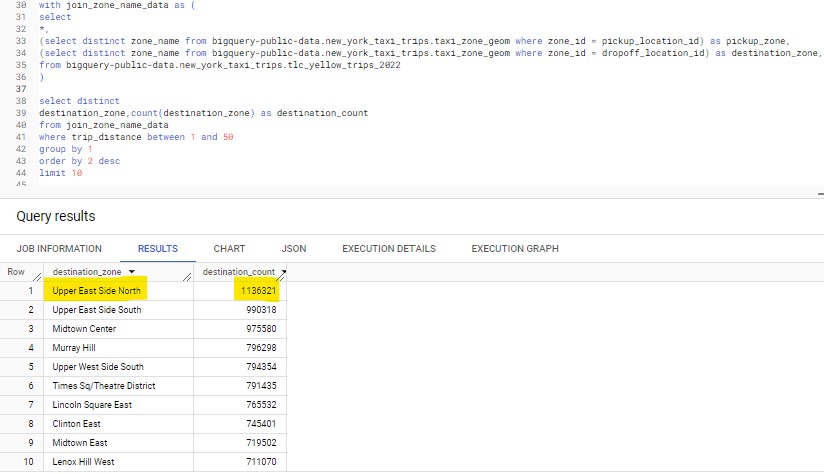Select the Times Sq/Theatre District cell
This screenshot has width=824, height=474.
click(x=104, y=386)
